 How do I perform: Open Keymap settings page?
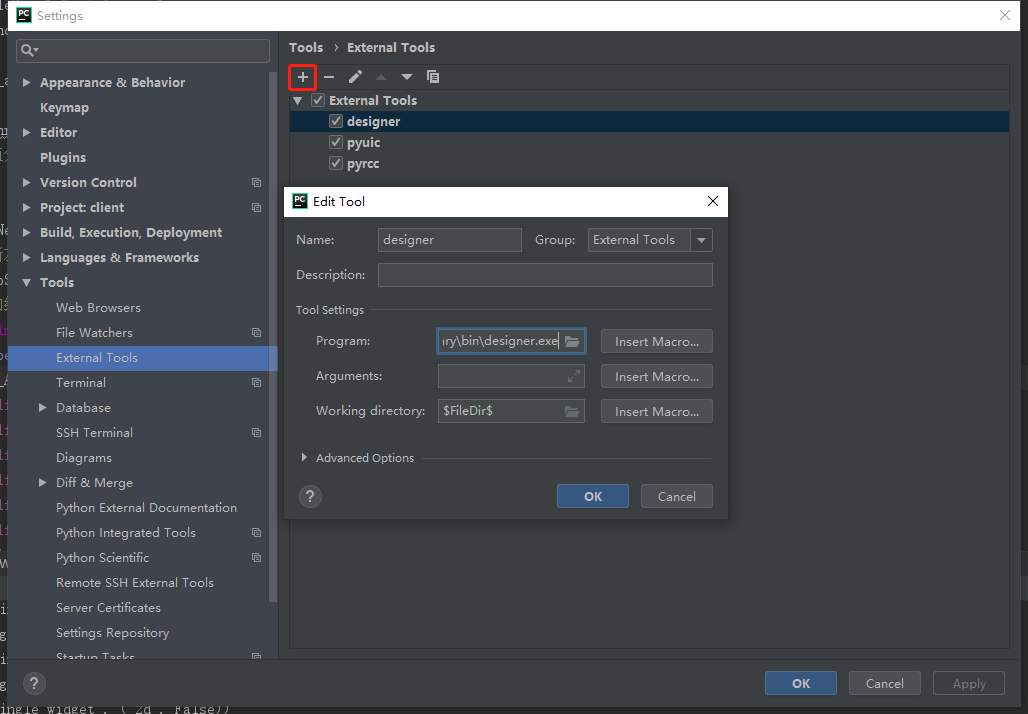[64, 108]
